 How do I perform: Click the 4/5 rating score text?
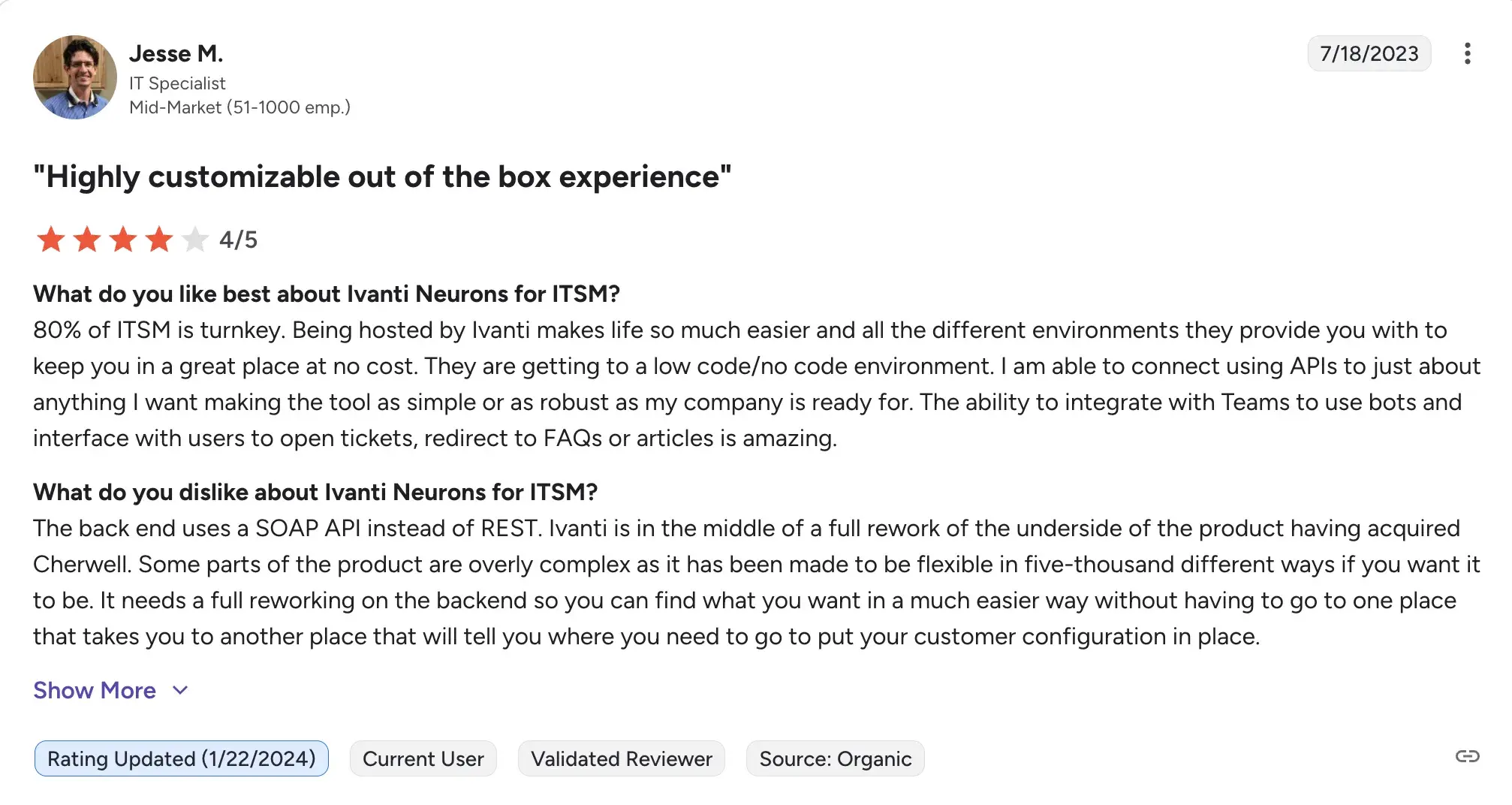pos(238,240)
